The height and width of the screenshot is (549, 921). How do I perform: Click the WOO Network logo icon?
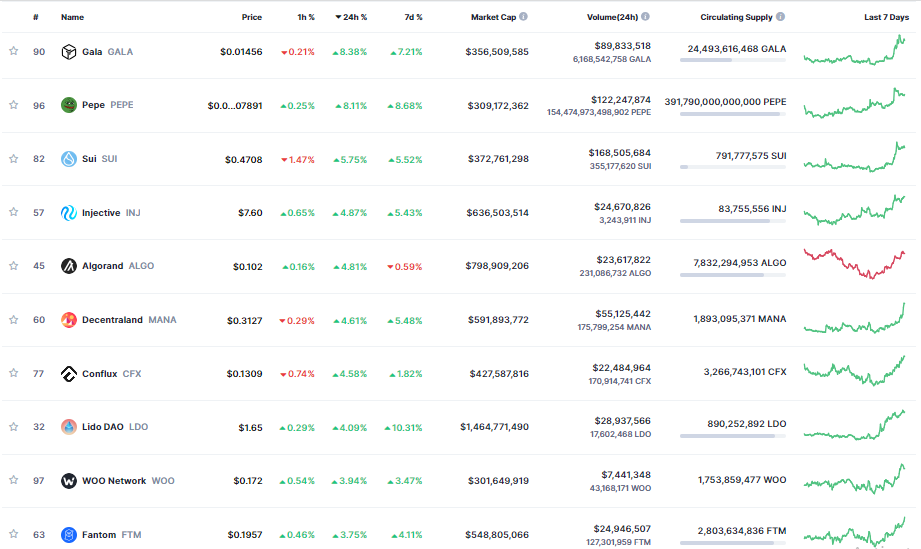(69, 481)
